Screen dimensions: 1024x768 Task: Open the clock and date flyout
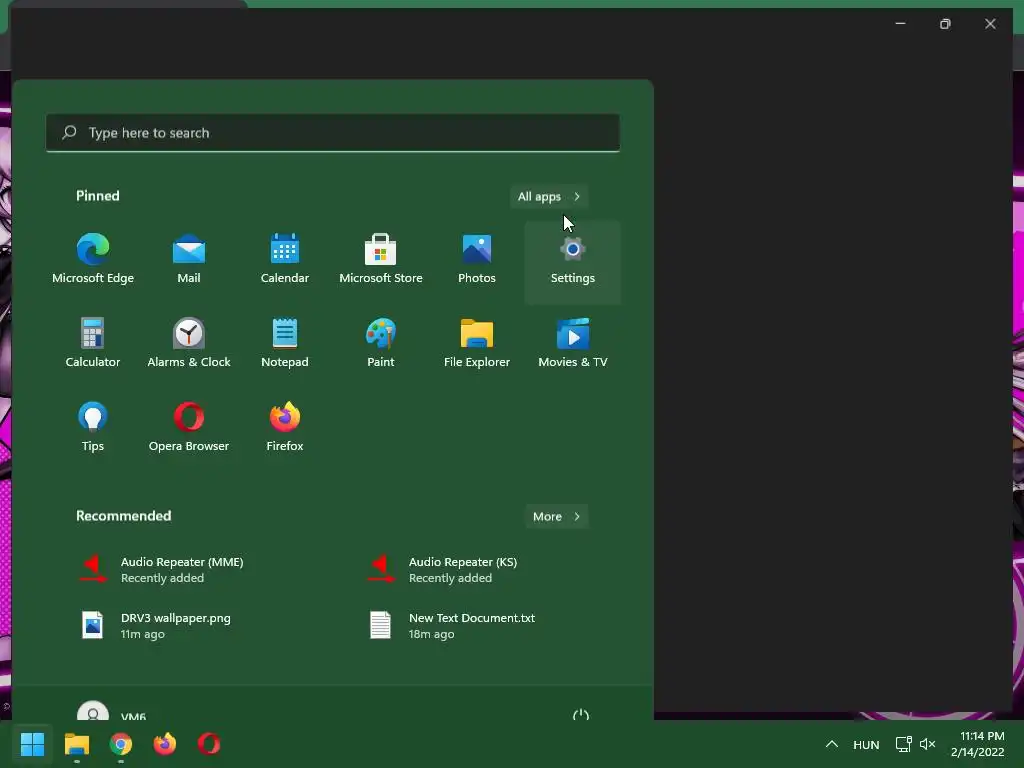(x=978, y=744)
